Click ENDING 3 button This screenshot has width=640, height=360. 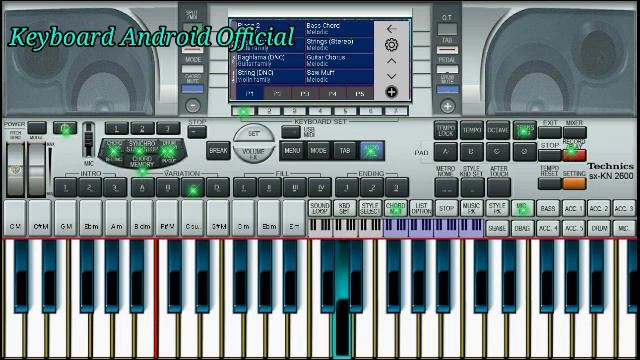click(396, 188)
